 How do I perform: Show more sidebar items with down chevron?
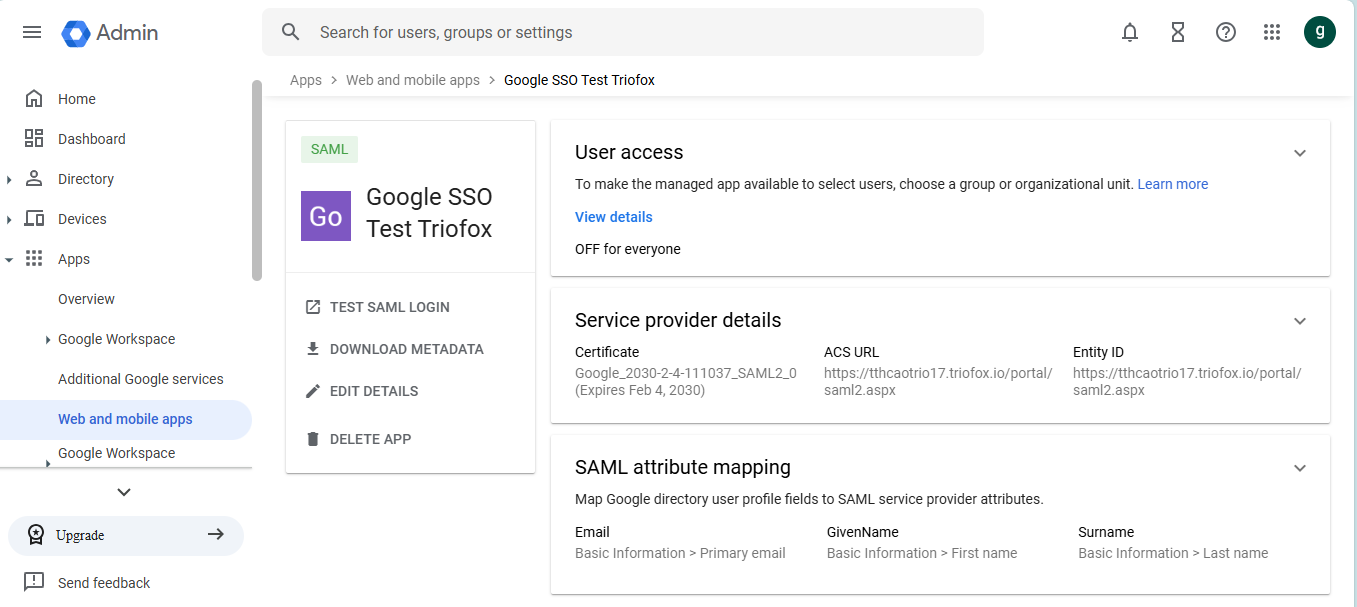pos(124,492)
